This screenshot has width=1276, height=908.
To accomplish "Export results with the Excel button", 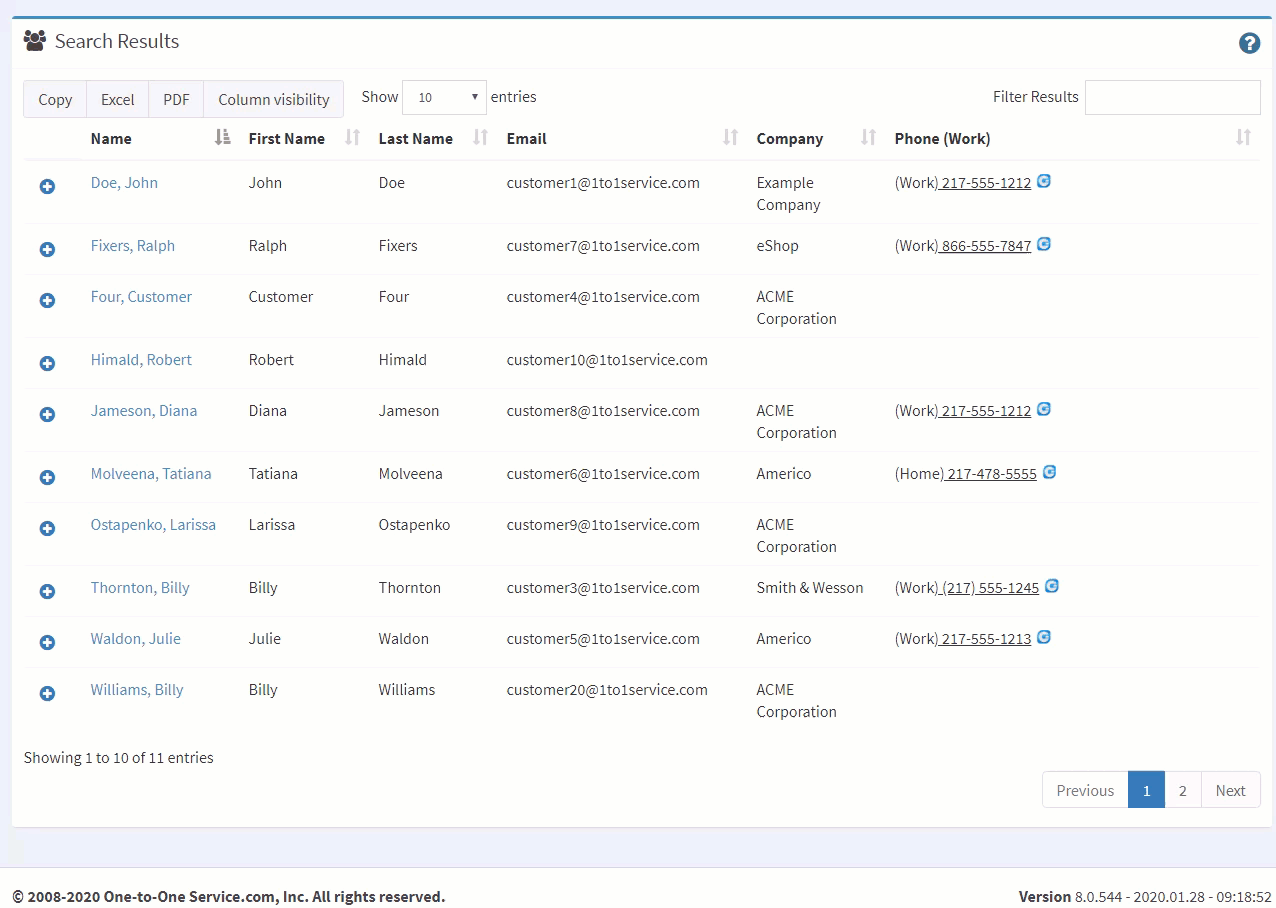I will (x=118, y=99).
